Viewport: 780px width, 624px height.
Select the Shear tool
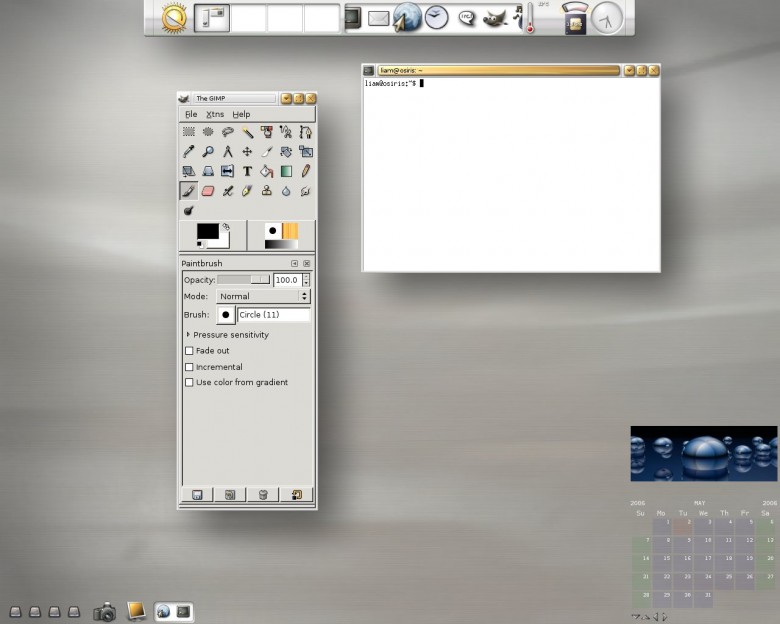189,171
